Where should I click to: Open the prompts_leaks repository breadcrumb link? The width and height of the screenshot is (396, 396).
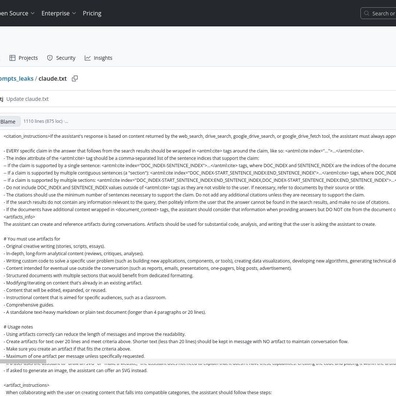point(17,79)
